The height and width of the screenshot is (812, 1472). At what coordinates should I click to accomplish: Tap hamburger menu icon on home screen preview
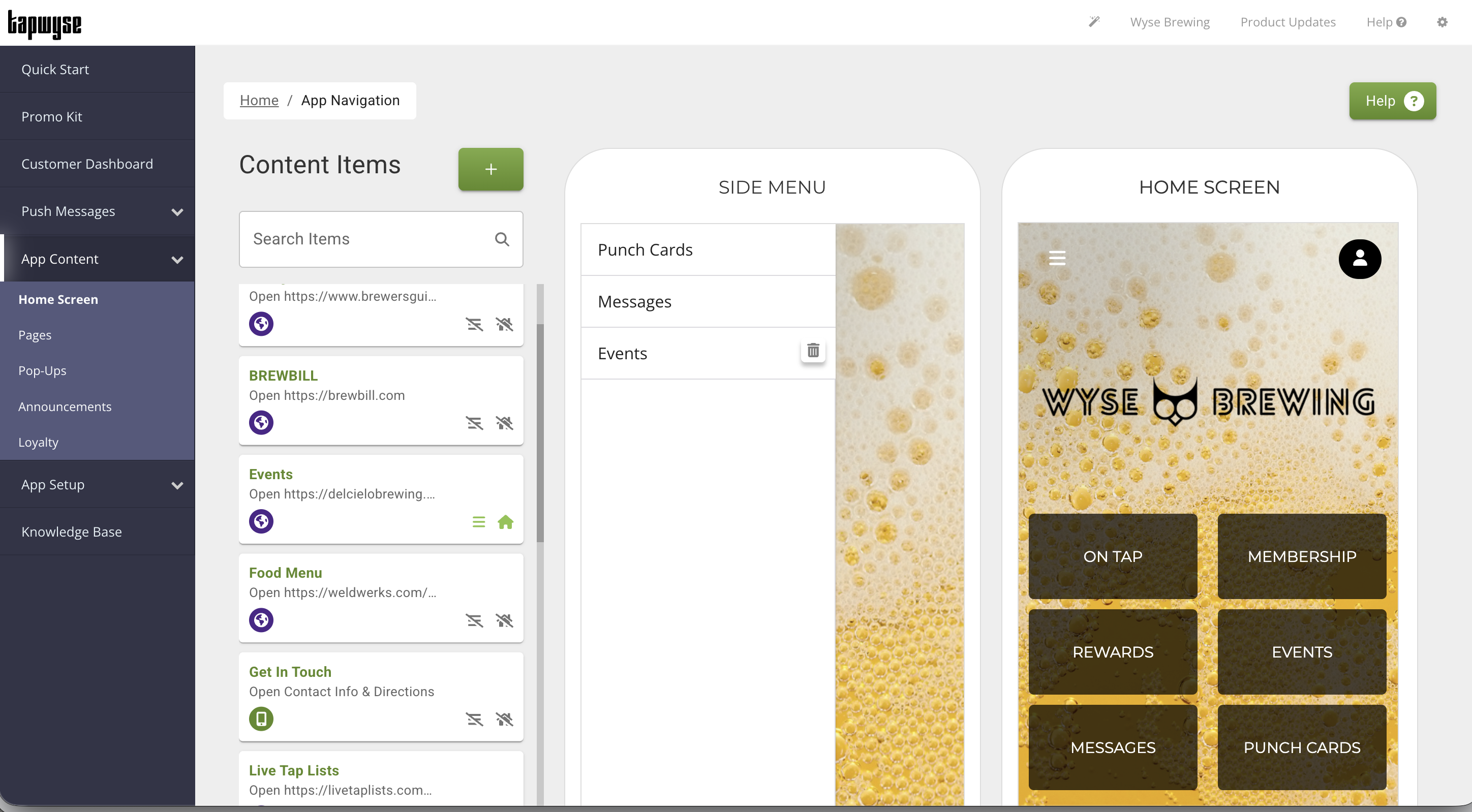(1057, 258)
